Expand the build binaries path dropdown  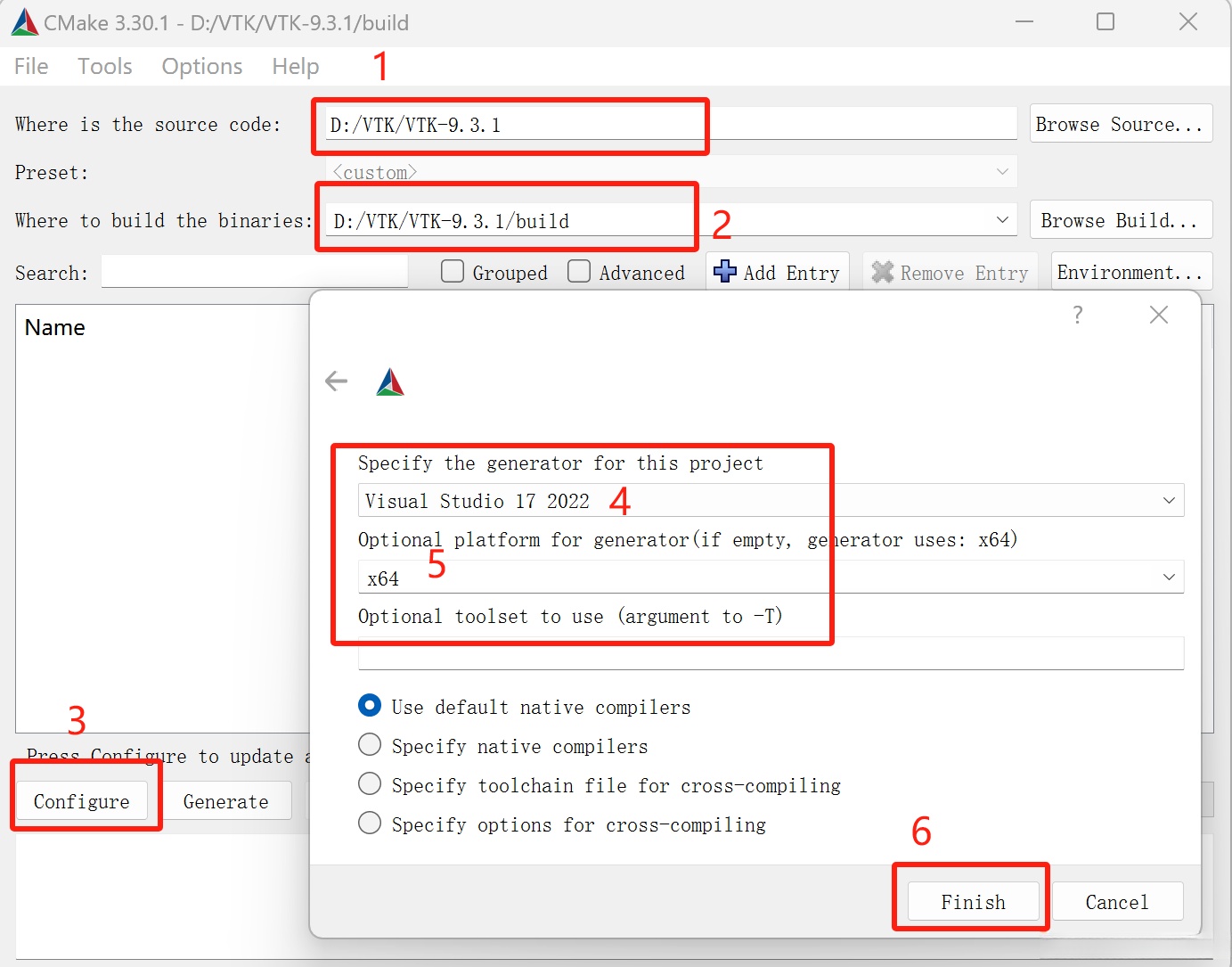(x=1002, y=220)
